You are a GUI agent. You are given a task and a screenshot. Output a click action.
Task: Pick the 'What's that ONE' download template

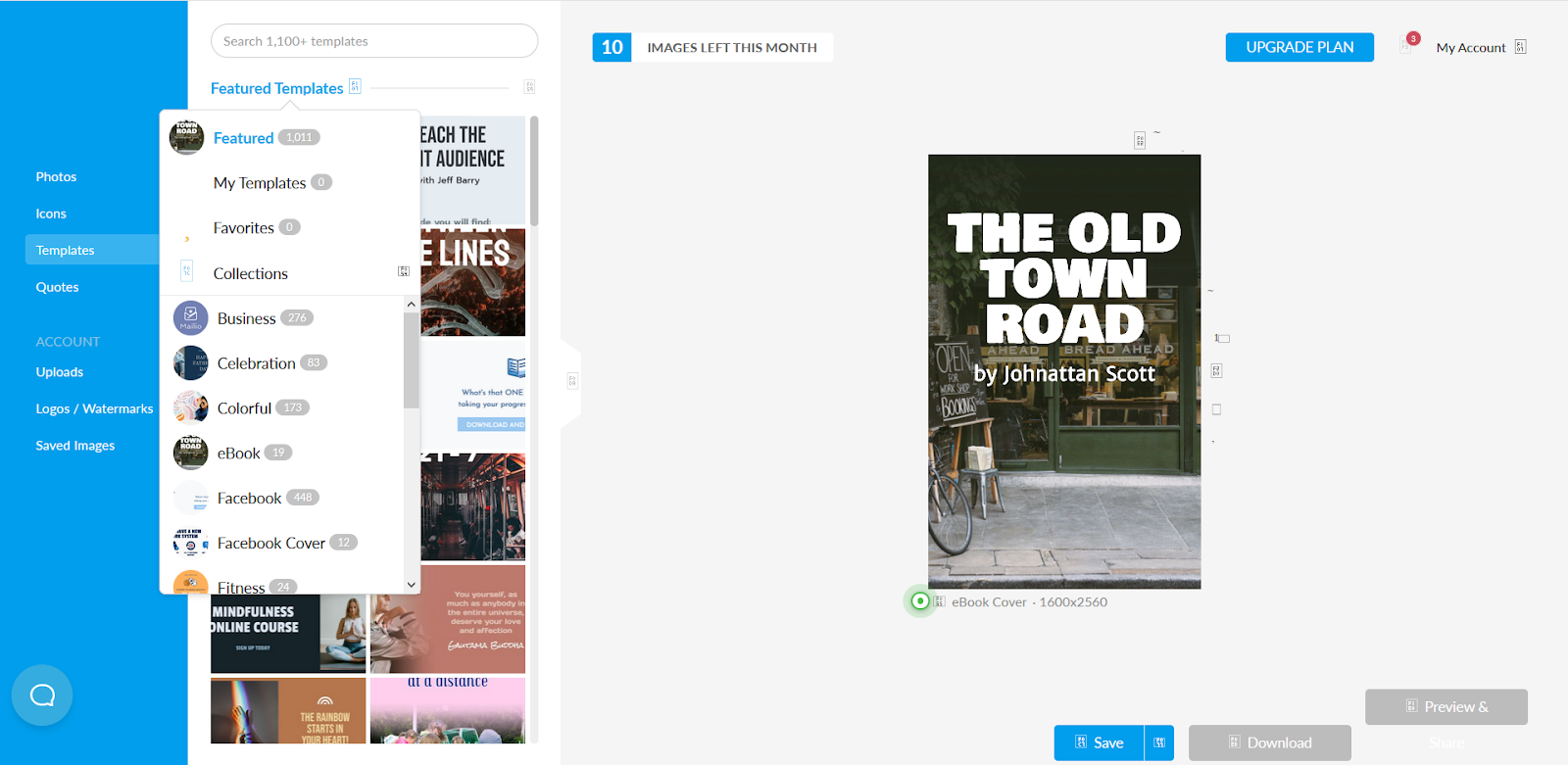473,395
